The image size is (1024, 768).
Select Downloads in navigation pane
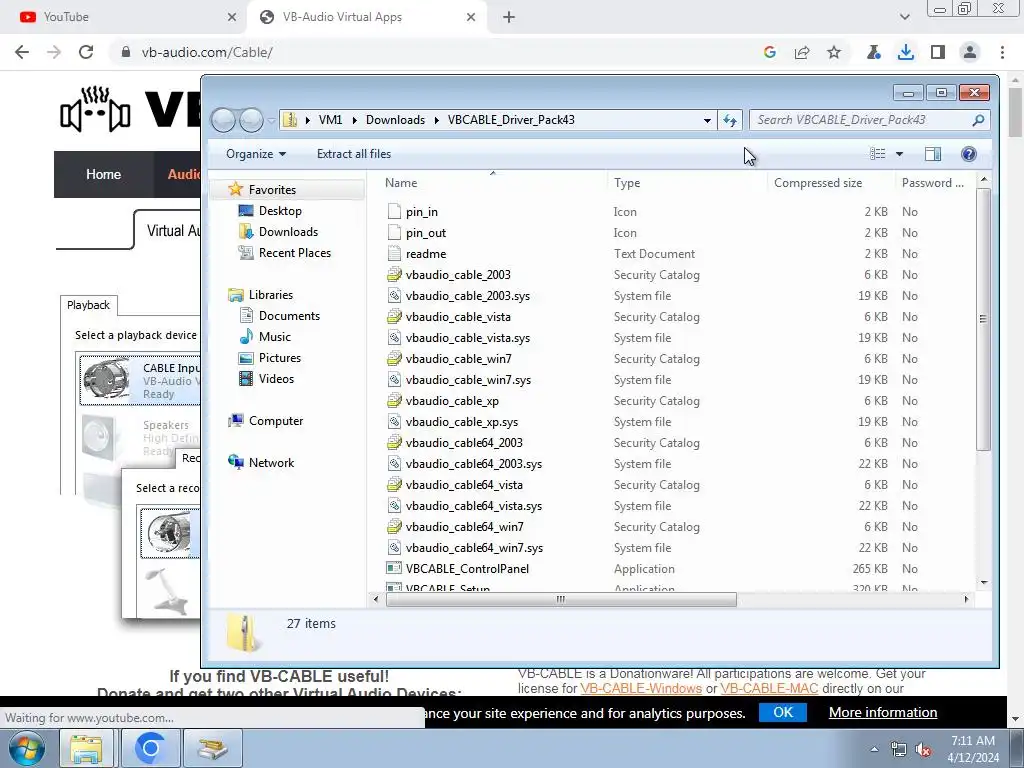click(x=288, y=232)
